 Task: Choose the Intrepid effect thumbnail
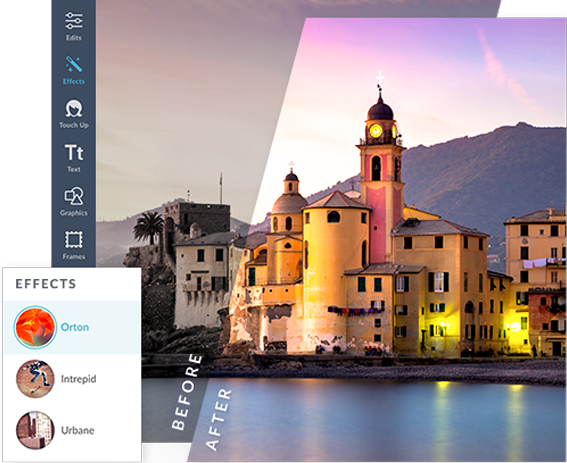point(35,379)
